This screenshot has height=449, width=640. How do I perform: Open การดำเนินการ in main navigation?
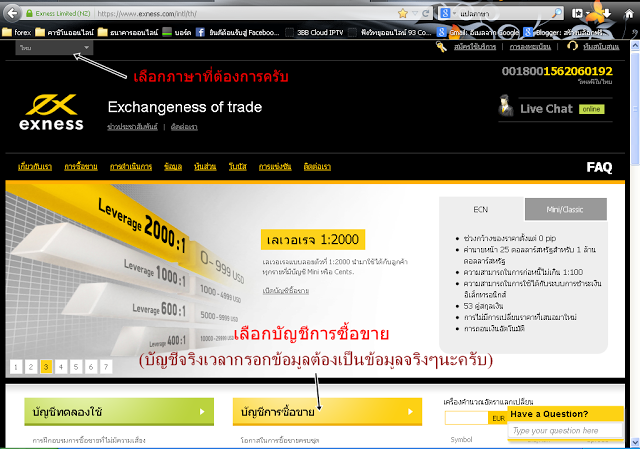point(131,167)
